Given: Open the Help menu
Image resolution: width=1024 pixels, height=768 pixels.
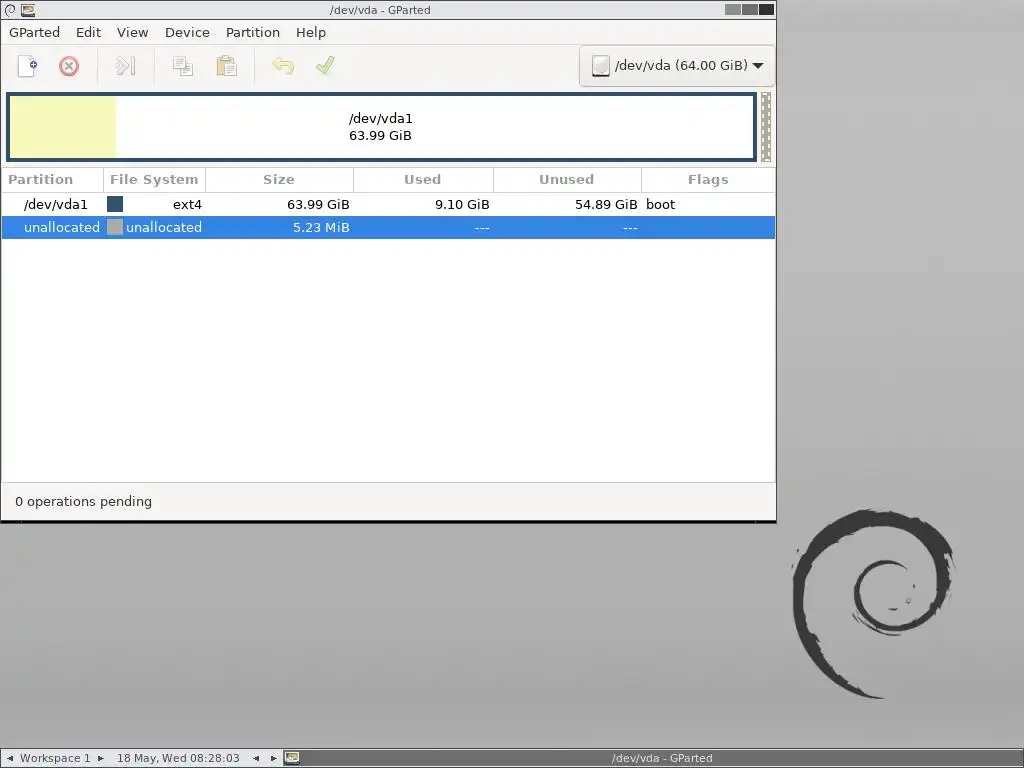Looking at the screenshot, I should point(311,33).
